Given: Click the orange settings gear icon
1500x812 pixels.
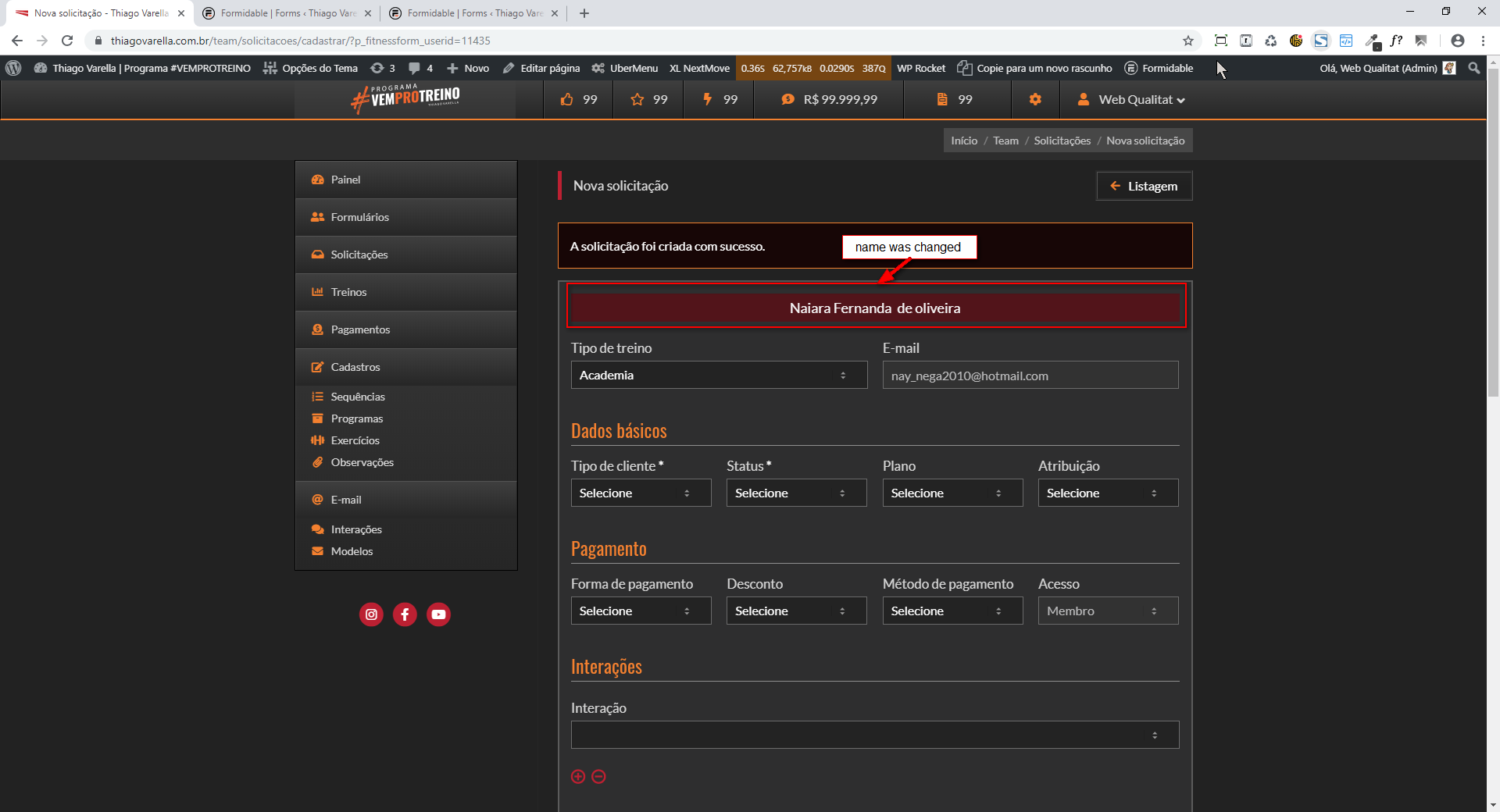Looking at the screenshot, I should 1035,99.
